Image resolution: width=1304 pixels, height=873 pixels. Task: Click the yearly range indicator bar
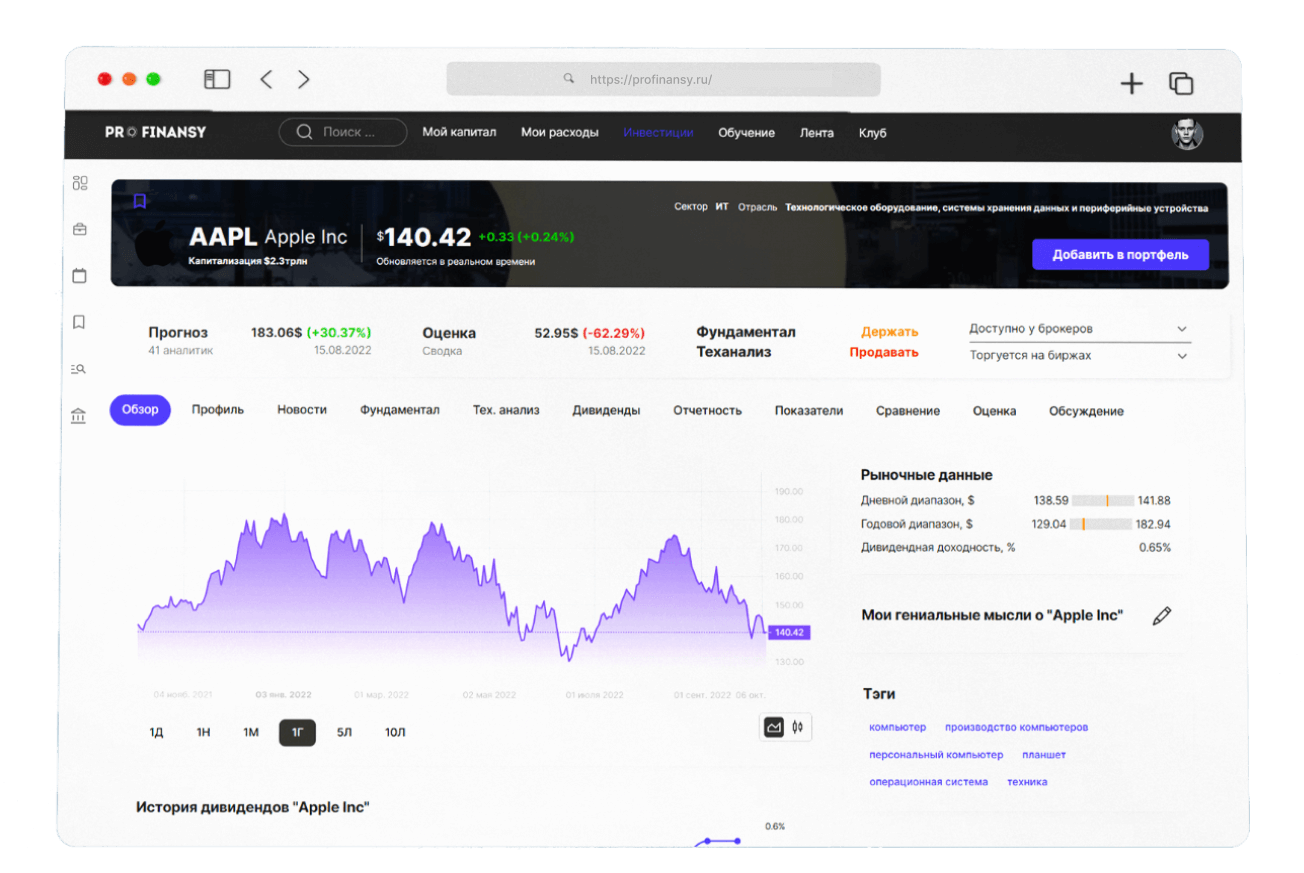click(1103, 524)
